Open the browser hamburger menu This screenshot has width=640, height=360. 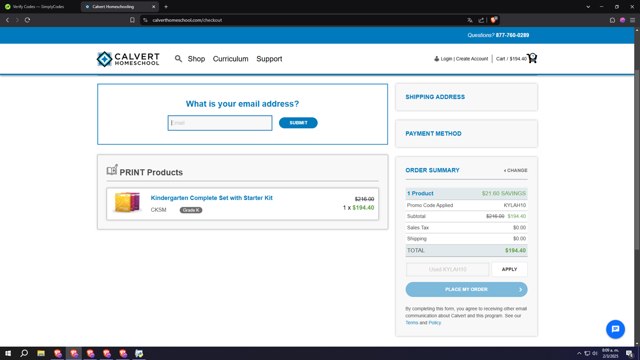632,20
